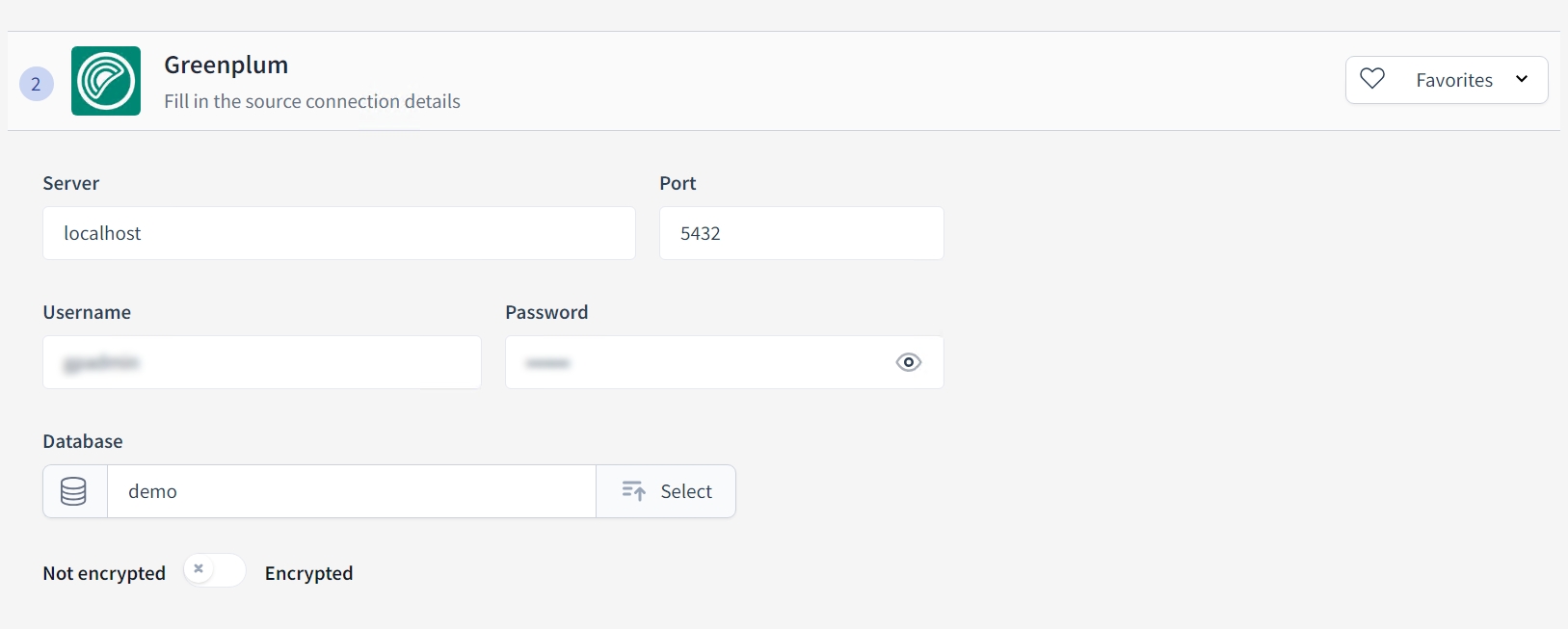The width and height of the screenshot is (1568, 629).
Task: Click the Port field label
Action: coord(678,183)
